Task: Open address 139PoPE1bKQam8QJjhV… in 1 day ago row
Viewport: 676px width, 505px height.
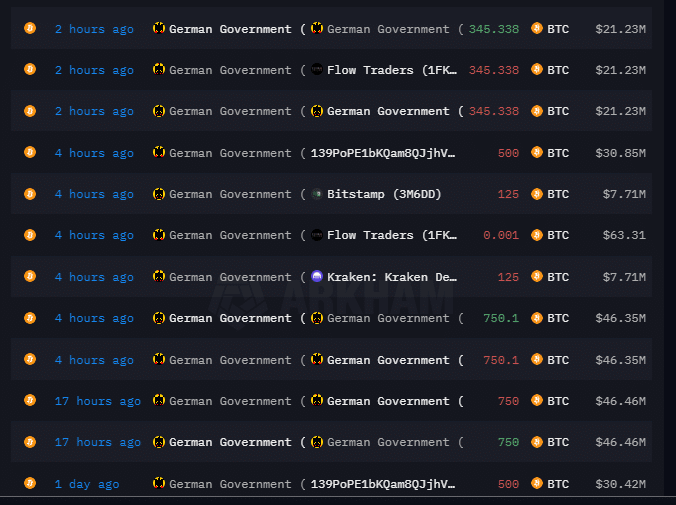Action: [383, 484]
